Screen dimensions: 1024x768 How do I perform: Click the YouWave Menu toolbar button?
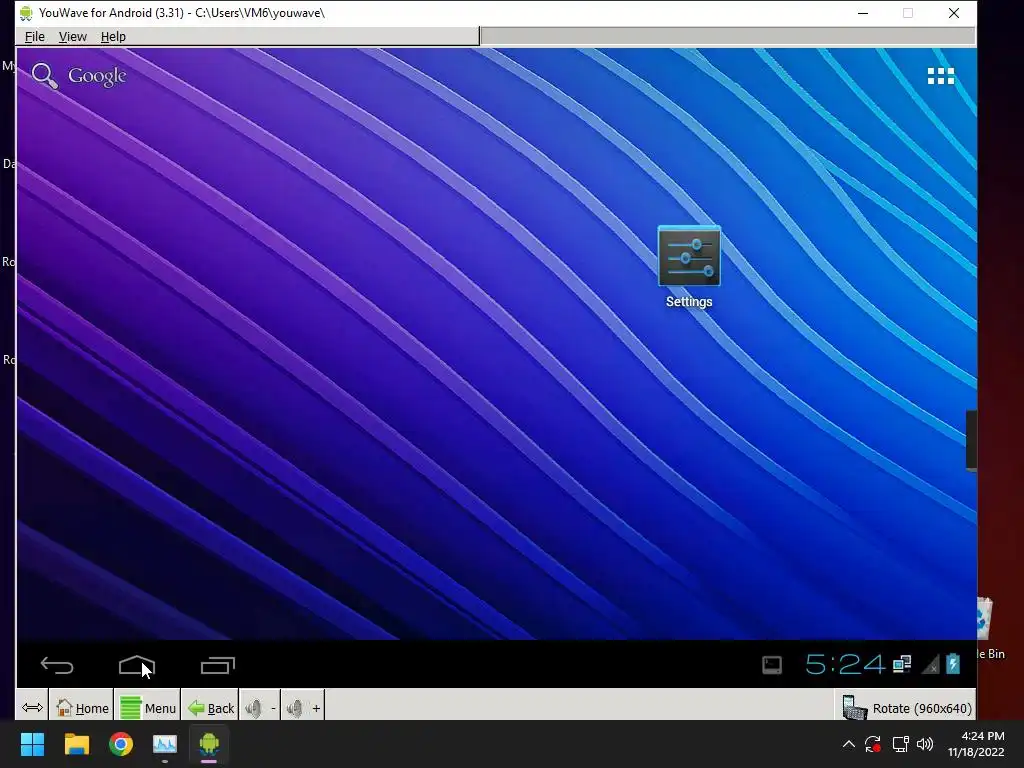[148, 708]
